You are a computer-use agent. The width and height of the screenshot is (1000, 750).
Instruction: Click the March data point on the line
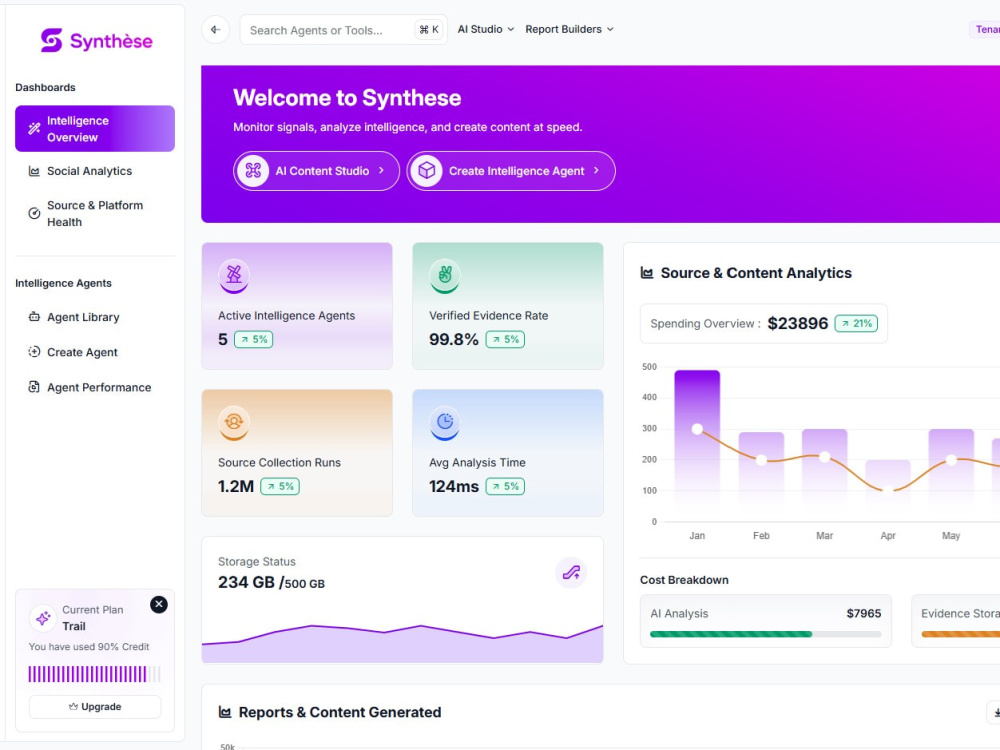[825, 457]
